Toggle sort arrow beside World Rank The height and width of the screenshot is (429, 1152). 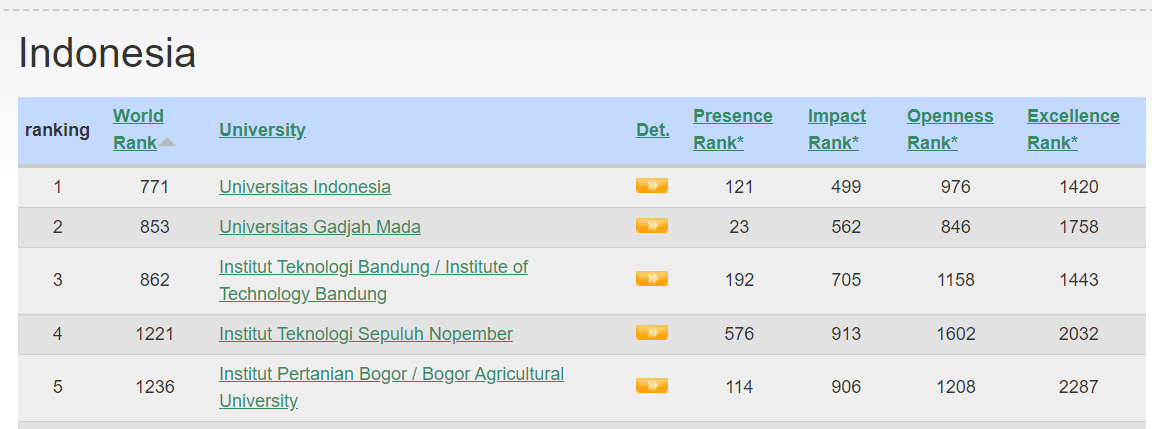click(168, 143)
